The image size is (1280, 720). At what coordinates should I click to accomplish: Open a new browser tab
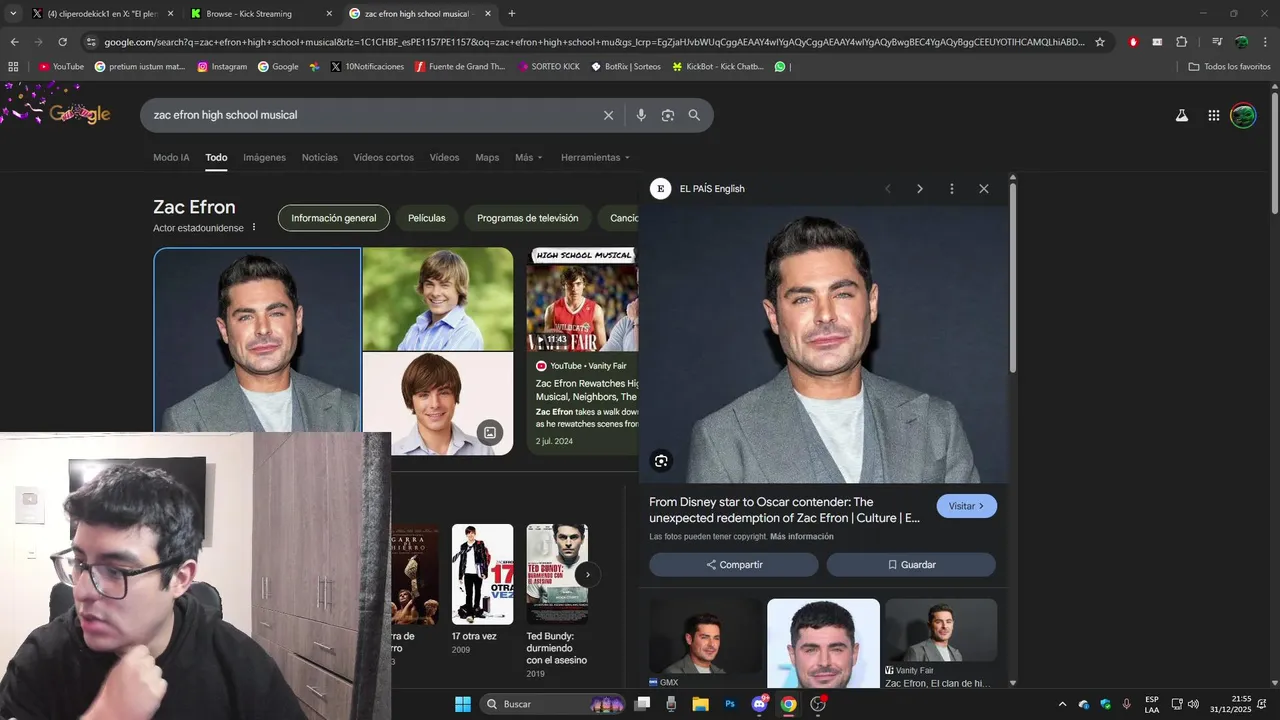[x=512, y=14]
